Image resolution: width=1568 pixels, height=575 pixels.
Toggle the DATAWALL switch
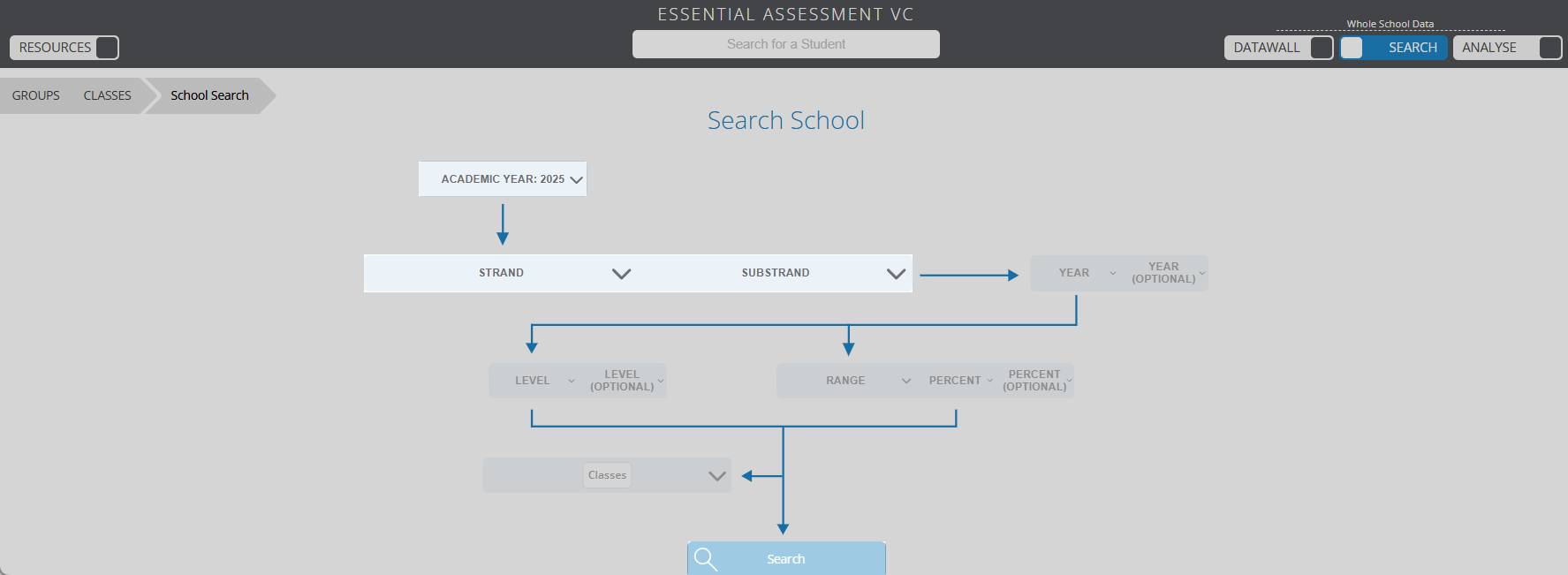1278,48
